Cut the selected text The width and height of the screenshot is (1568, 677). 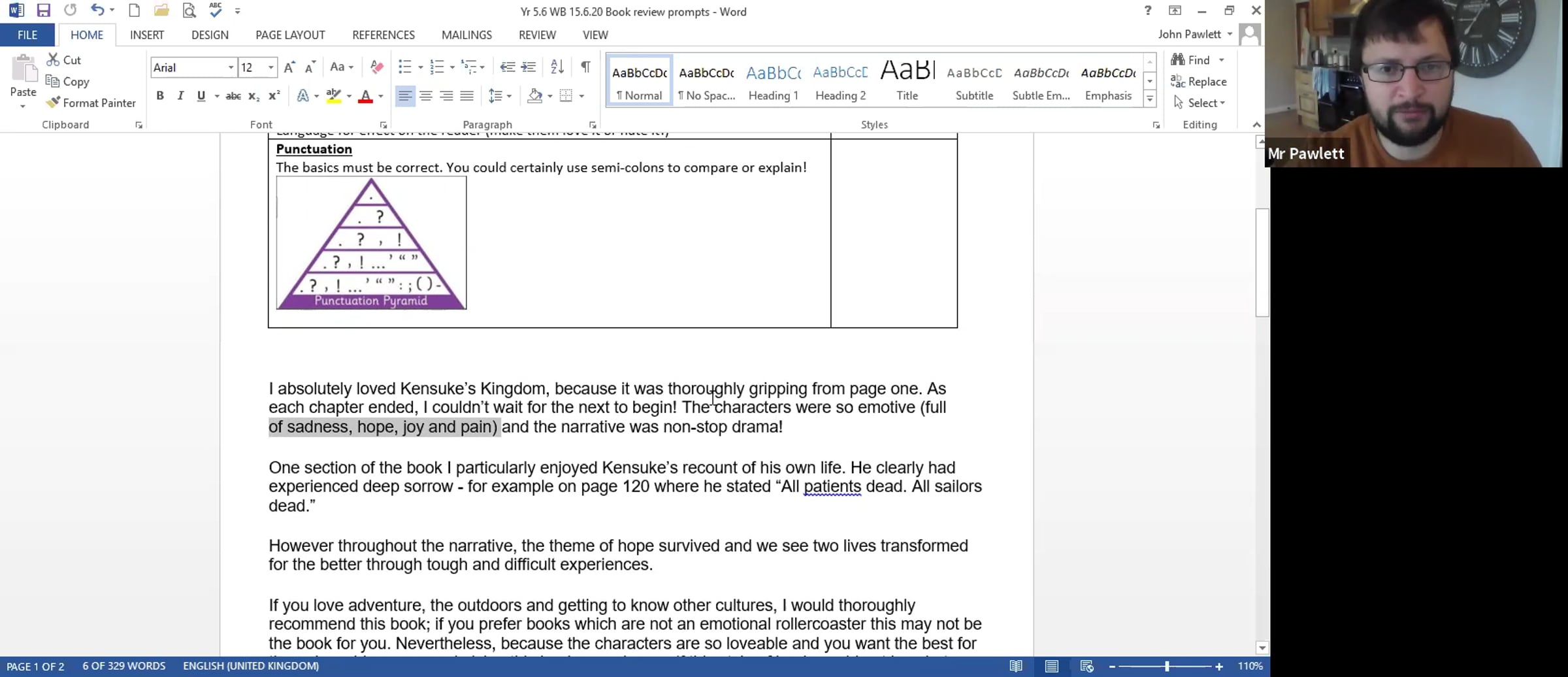click(63, 60)
